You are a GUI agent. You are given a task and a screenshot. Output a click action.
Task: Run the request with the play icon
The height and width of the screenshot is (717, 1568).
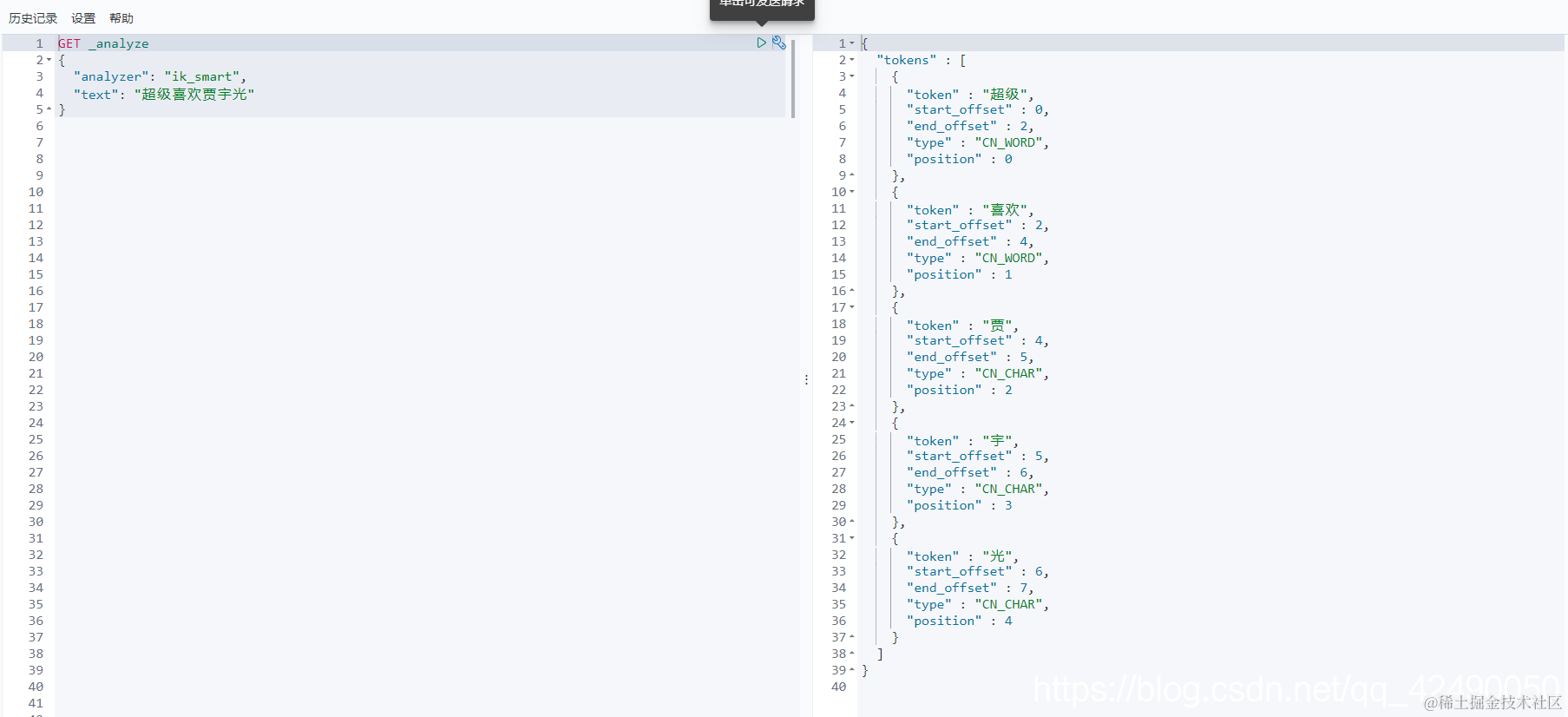(x=761, y=43)
